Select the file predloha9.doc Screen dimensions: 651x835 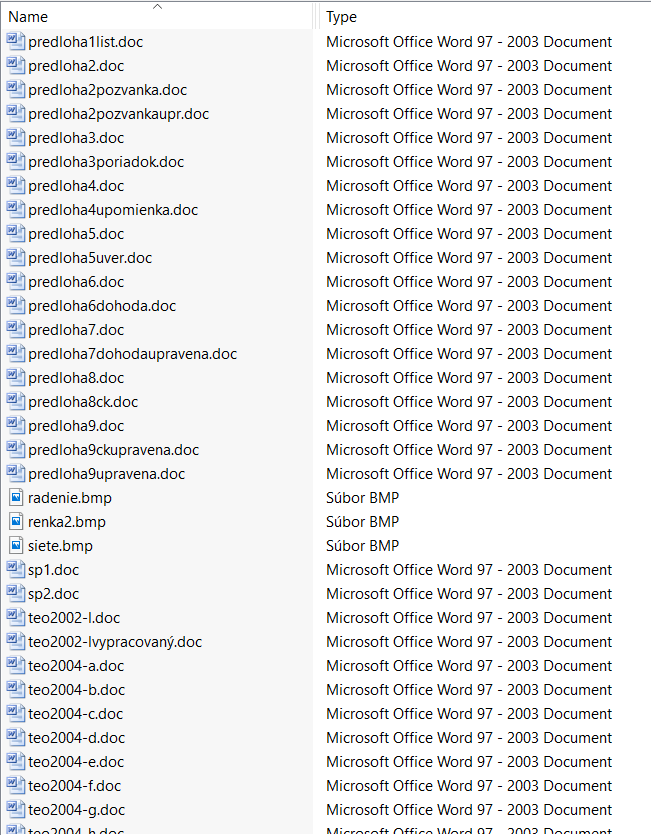(x=76, y=425)
